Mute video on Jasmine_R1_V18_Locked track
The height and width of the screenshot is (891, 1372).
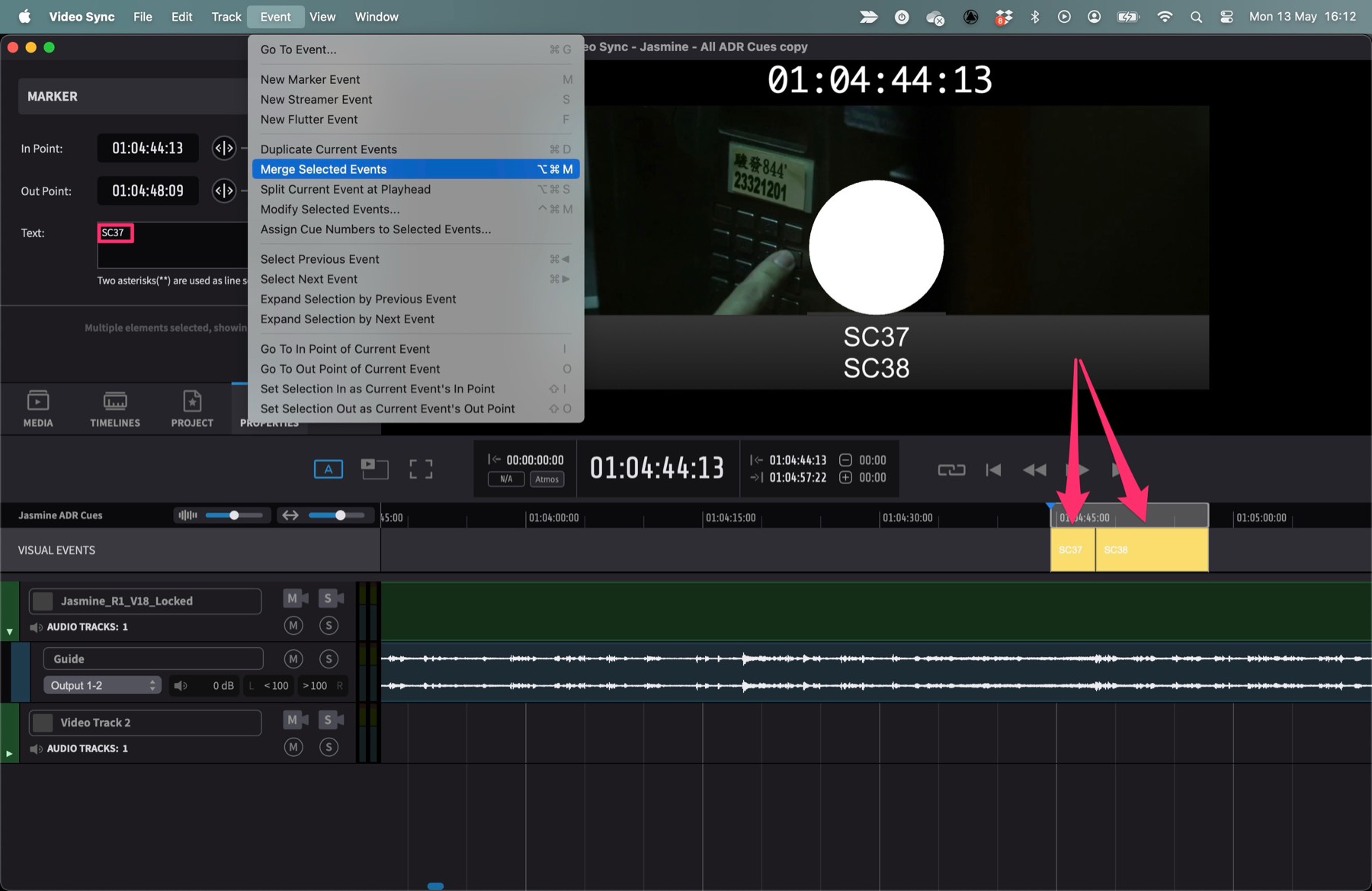296,598
